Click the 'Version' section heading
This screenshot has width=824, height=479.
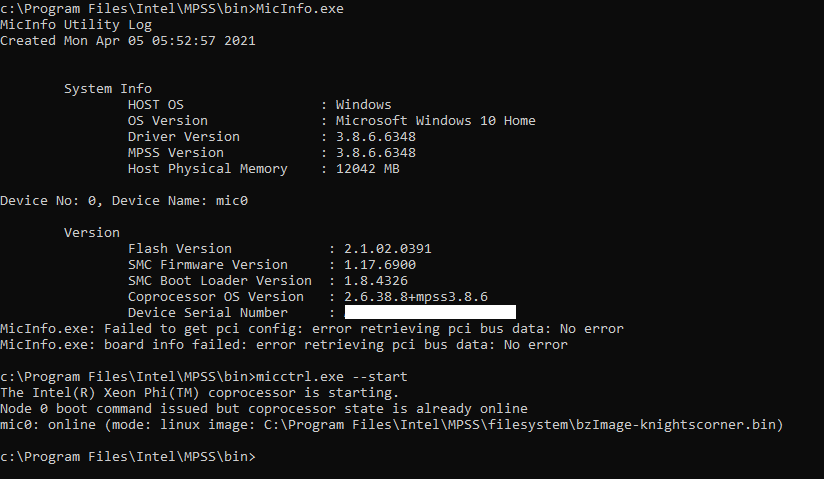[x=92, y=233]
